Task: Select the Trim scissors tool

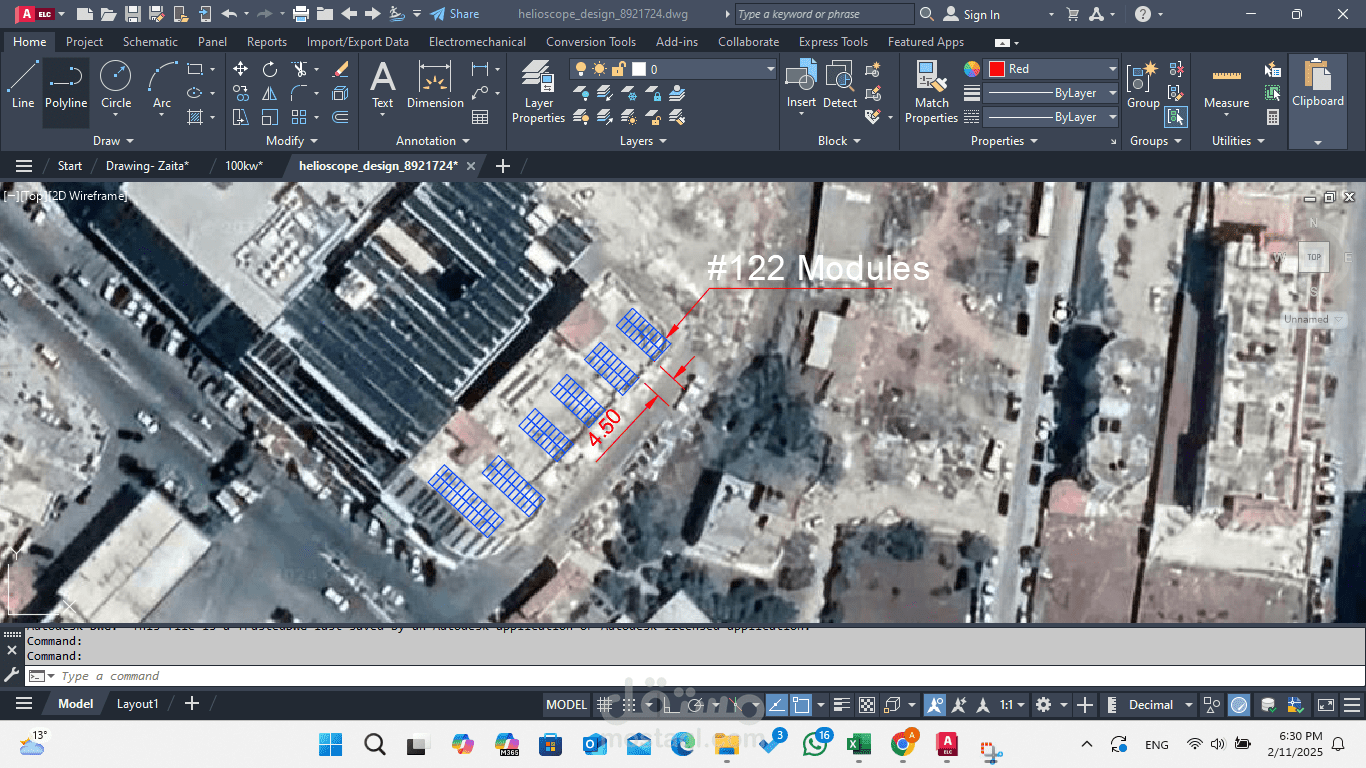Action: (x=299, y=69)
